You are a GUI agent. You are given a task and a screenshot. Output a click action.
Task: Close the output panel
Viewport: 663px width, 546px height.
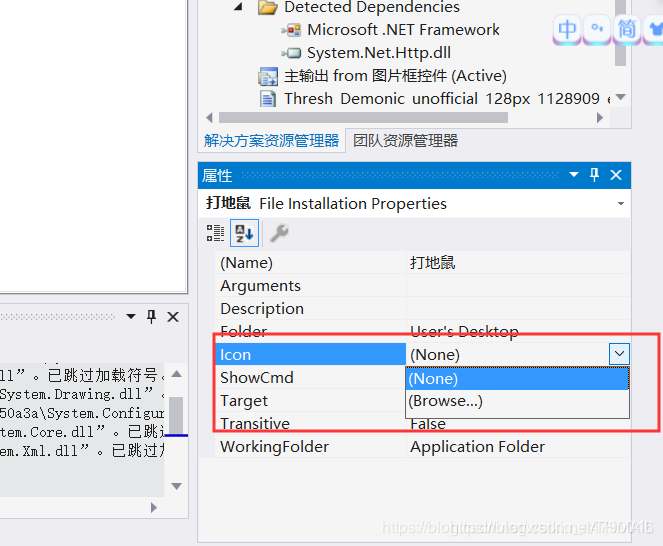tap(173, 317)
